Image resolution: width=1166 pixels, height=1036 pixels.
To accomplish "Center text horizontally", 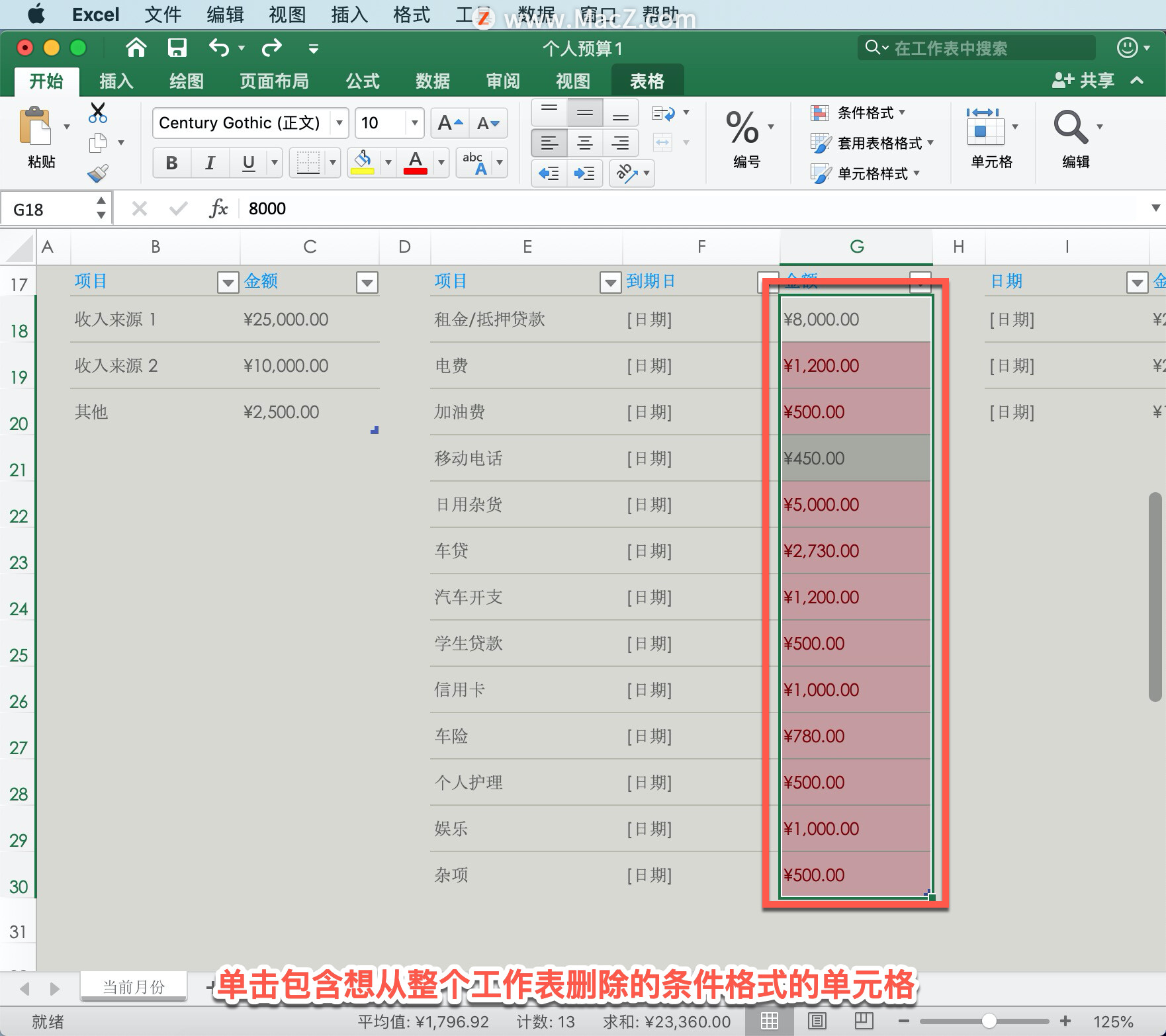I will [x=584, y=143].
